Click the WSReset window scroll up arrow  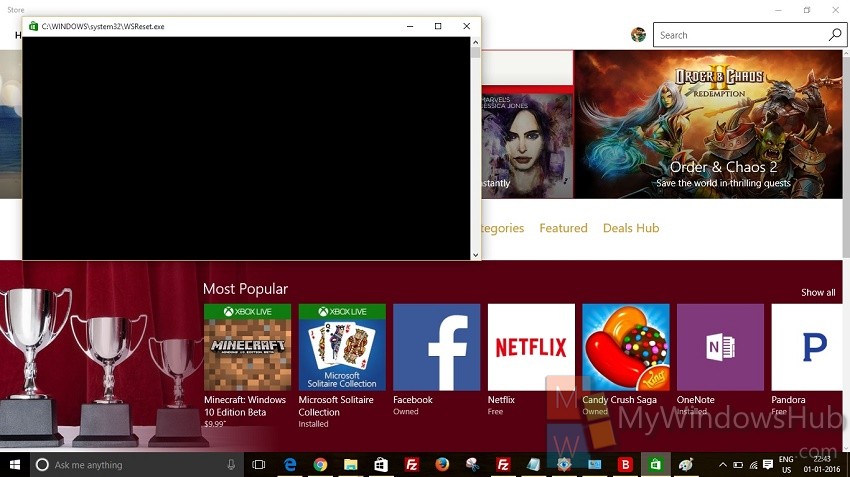tap(475, 42)
